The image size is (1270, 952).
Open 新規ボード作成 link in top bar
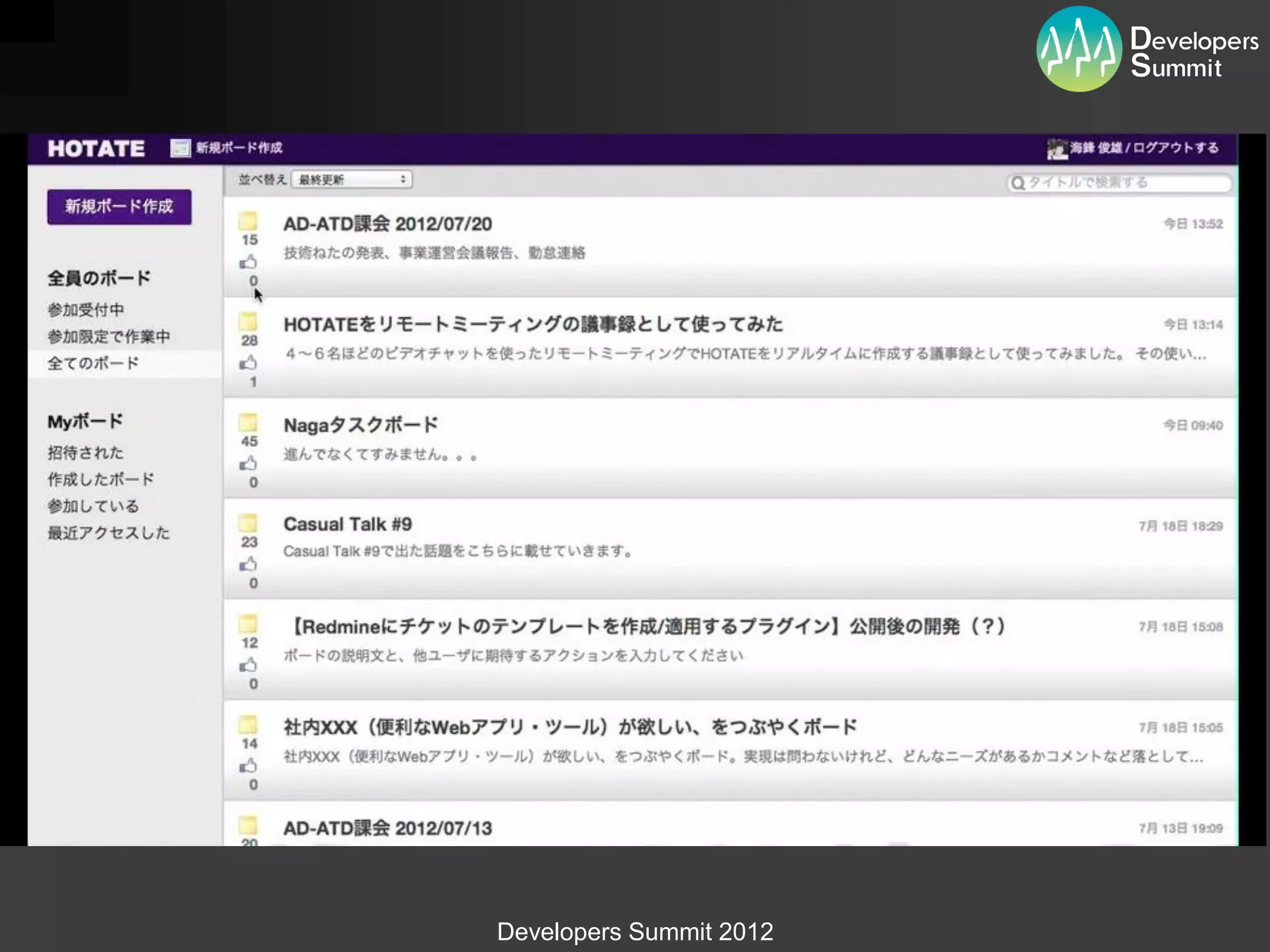(239, 148)
